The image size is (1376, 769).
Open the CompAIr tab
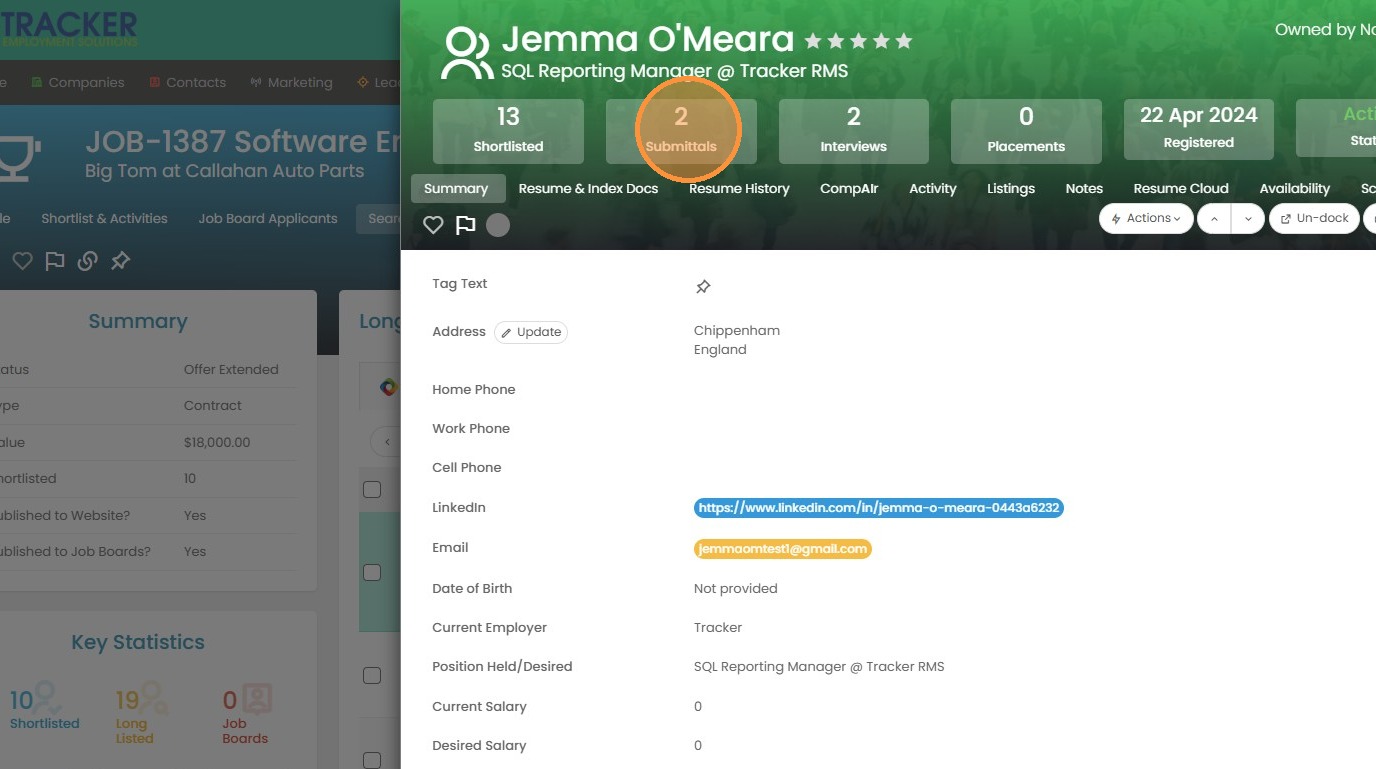click(849, 188)
